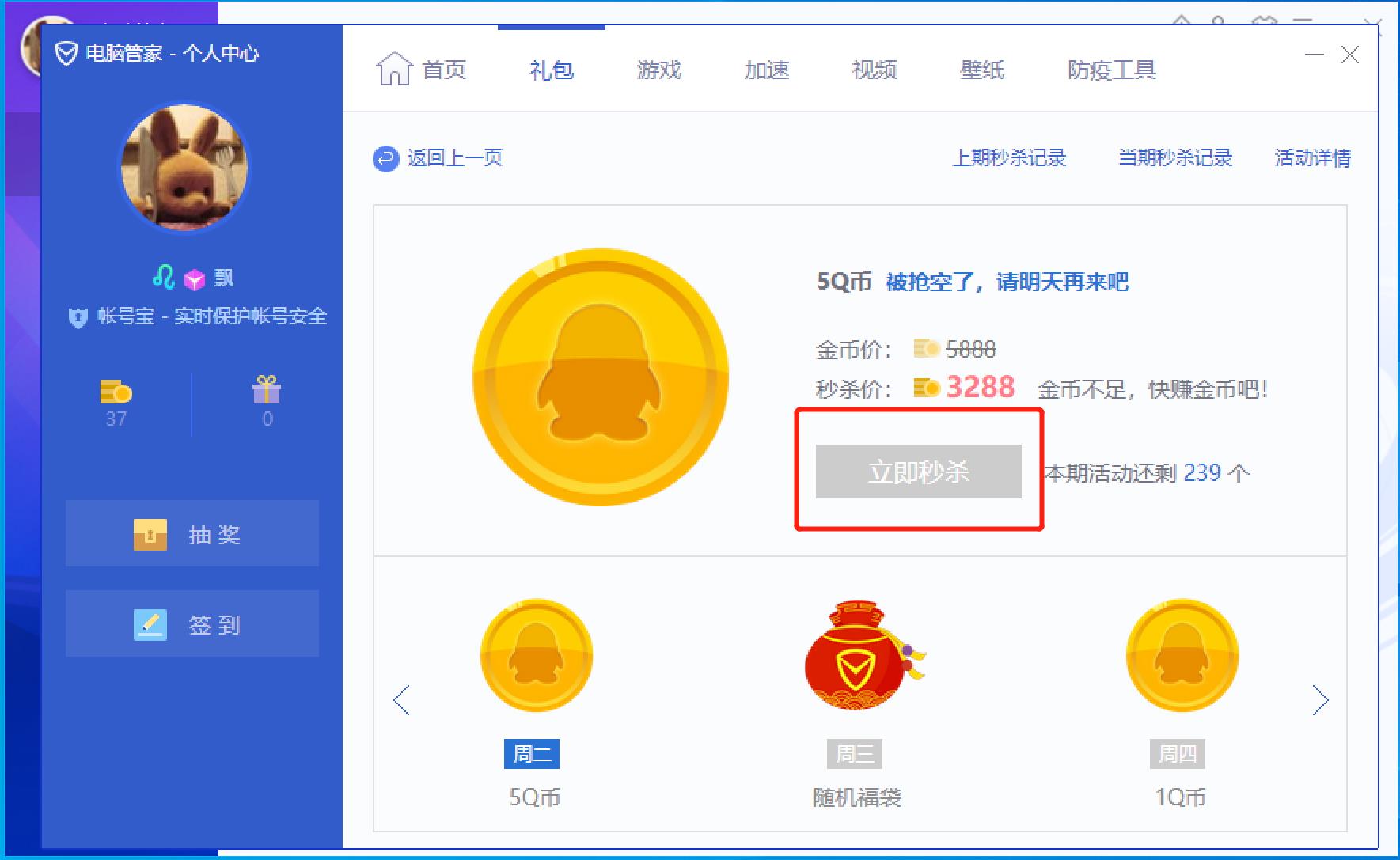Click the 签到 check-in button
The width and height of the screenshot is (1400, 860).
192,623
